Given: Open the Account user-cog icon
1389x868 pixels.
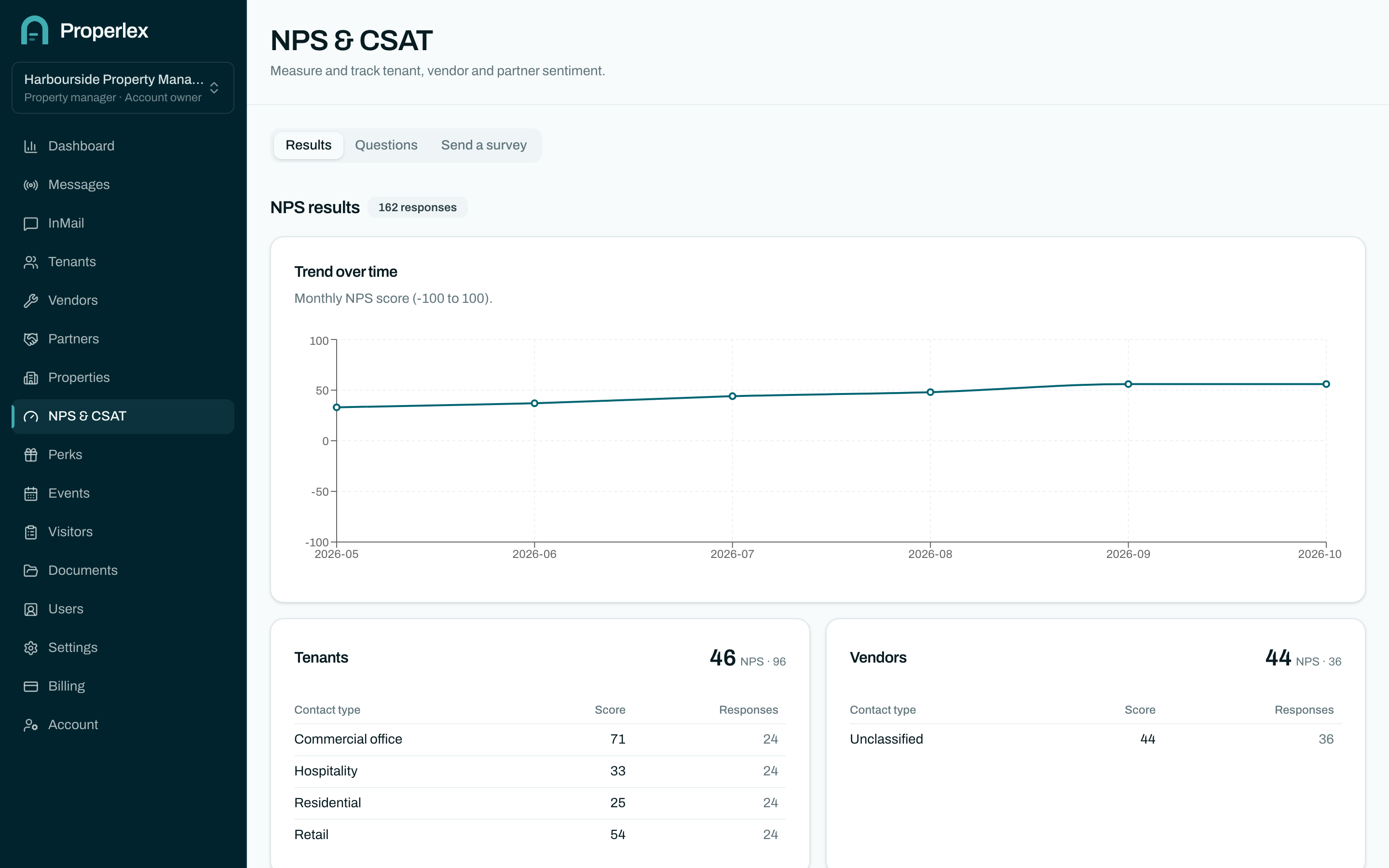Looking at the screenshot, I should click(x=30, y=725).
